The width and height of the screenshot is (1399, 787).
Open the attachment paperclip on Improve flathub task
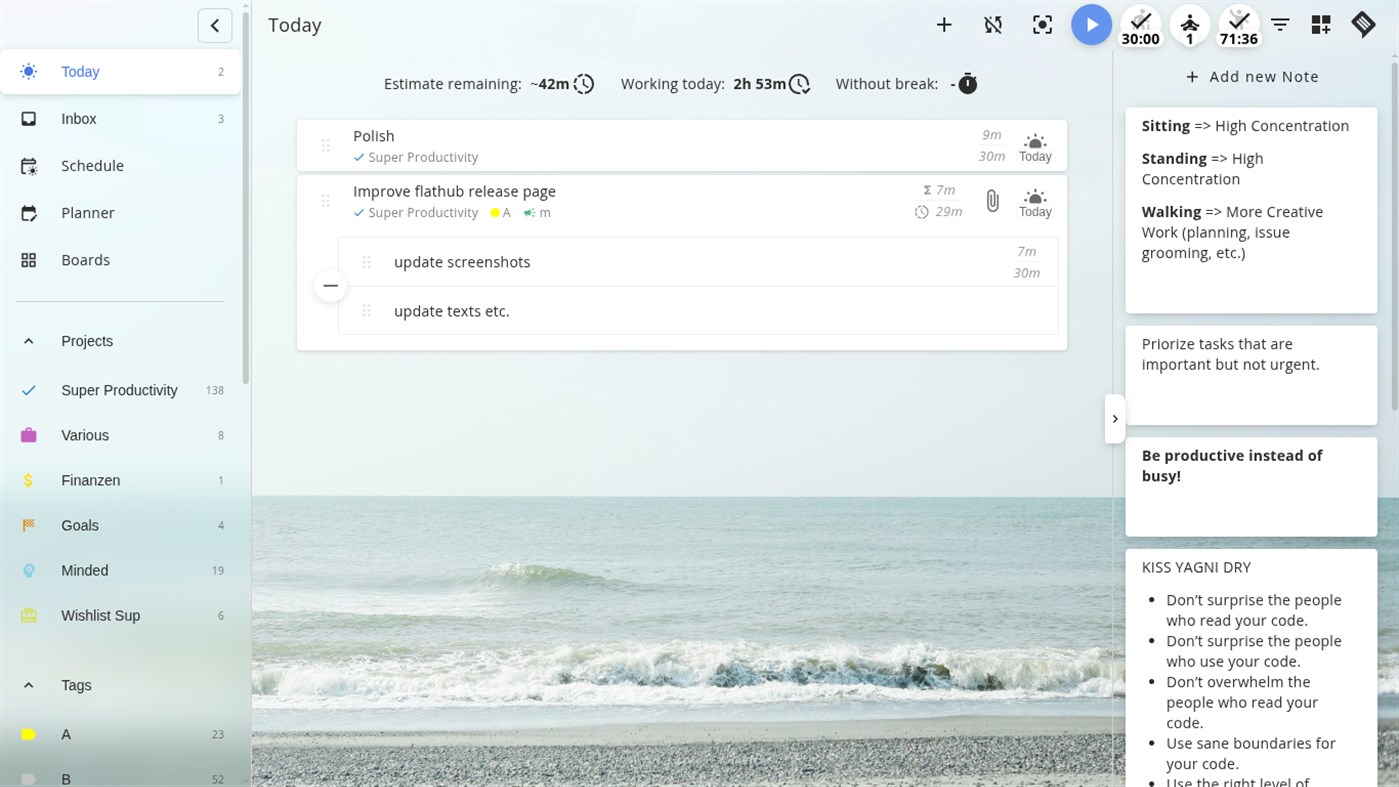991,200
